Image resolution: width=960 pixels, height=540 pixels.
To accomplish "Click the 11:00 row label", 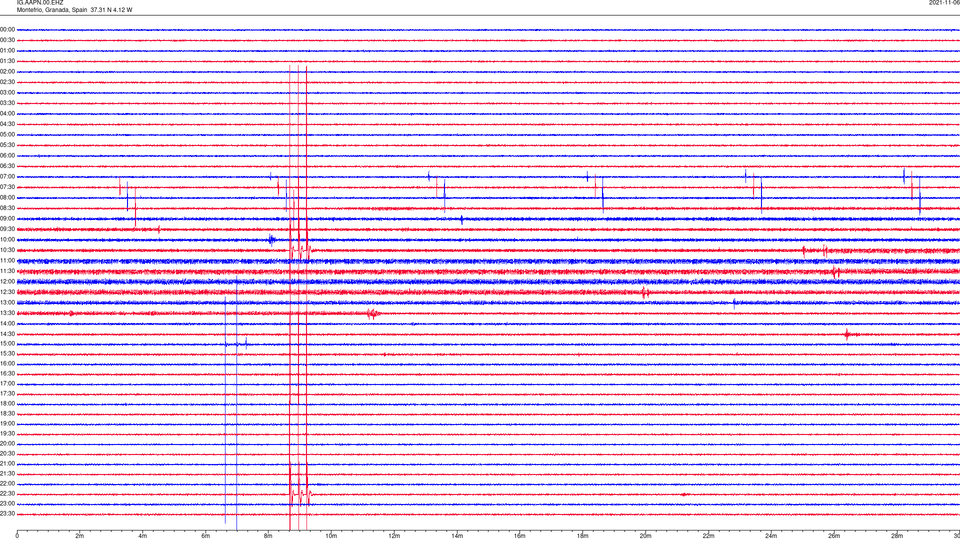I will 7,261.
